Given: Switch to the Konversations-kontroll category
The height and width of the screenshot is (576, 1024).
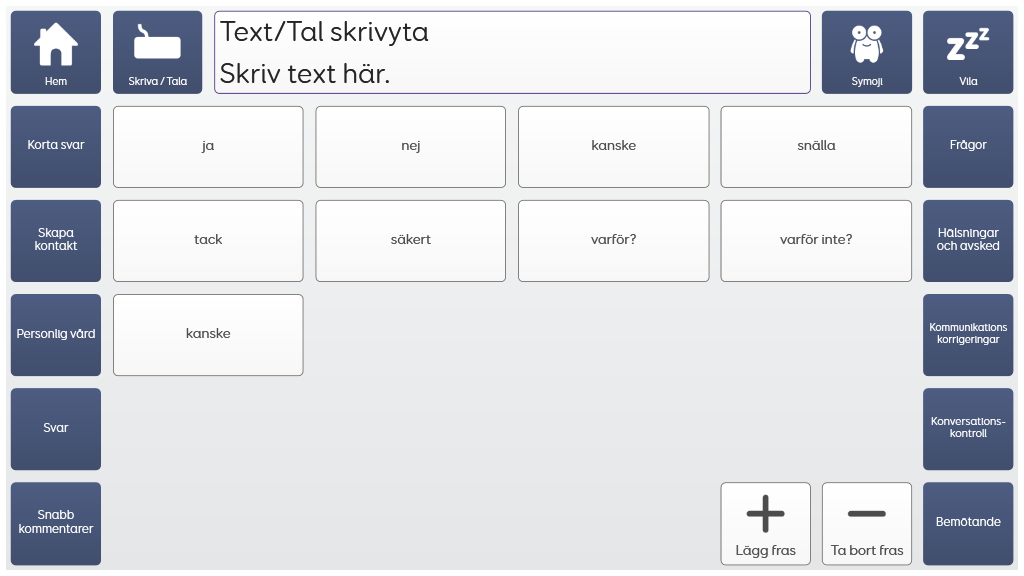Looking at the screenshot, I should click(967, 428).
